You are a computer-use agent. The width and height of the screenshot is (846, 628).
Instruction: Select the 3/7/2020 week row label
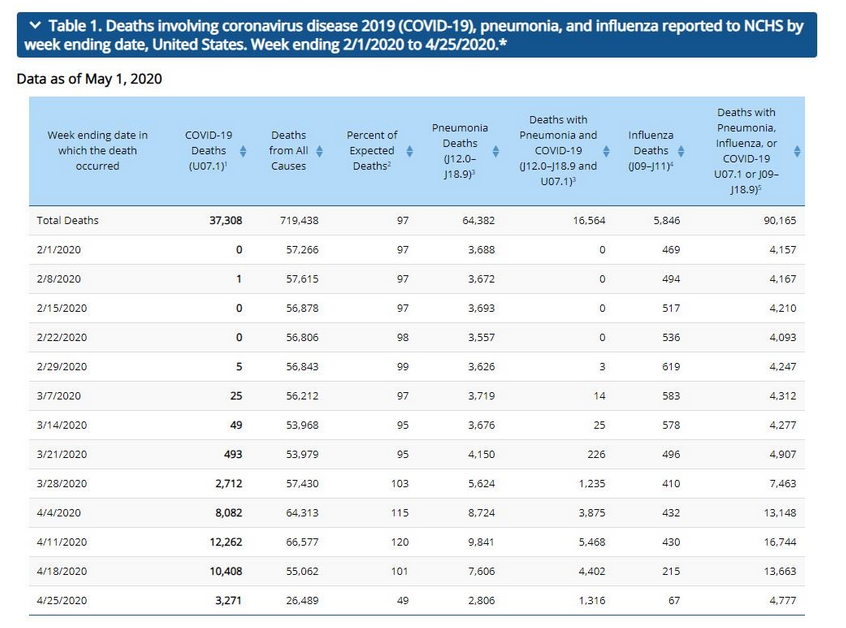(59, 395)
